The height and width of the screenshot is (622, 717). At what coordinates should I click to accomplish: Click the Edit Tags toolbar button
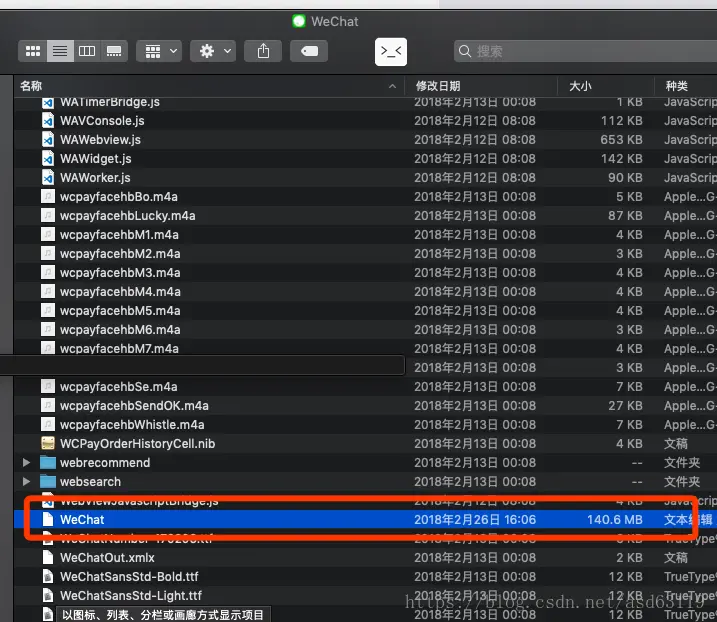point(309,51)
